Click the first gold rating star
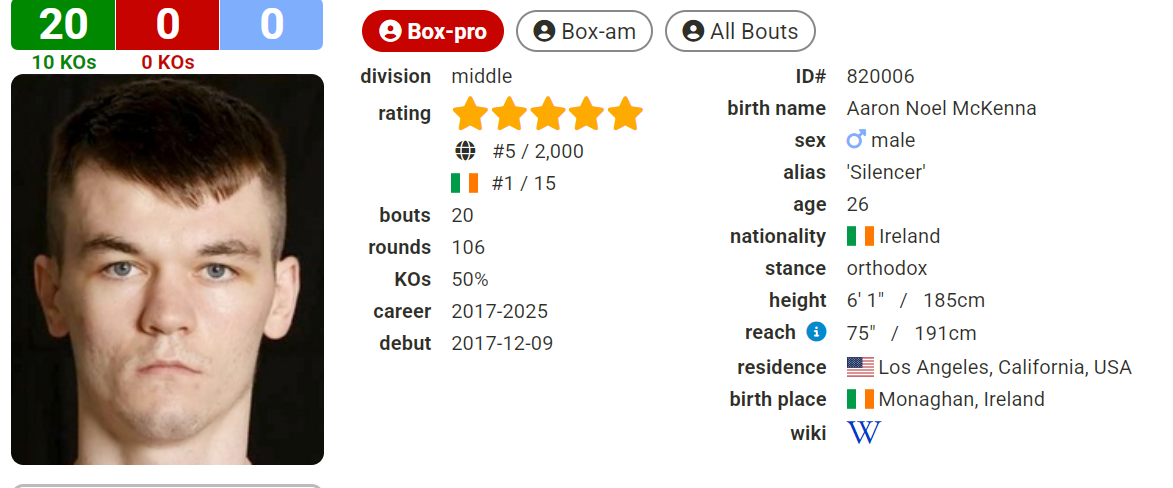 click(x=471, y=114)
